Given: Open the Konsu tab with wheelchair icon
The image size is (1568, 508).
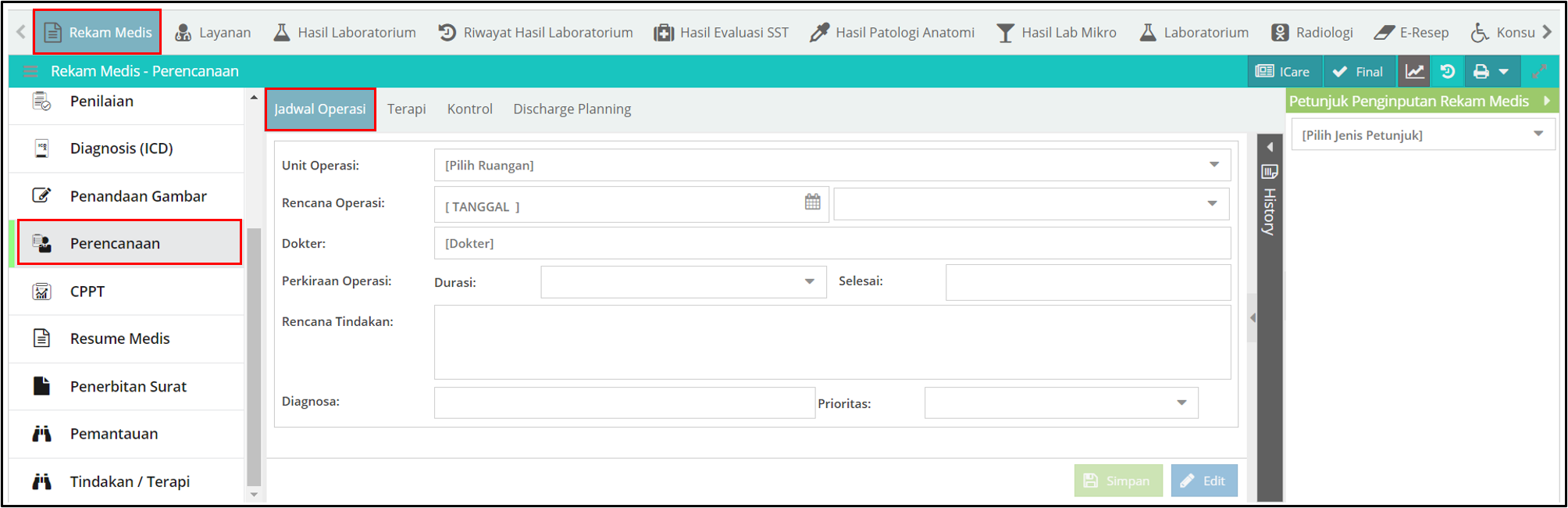Looking at the screenshot, I should point(1503,32).
